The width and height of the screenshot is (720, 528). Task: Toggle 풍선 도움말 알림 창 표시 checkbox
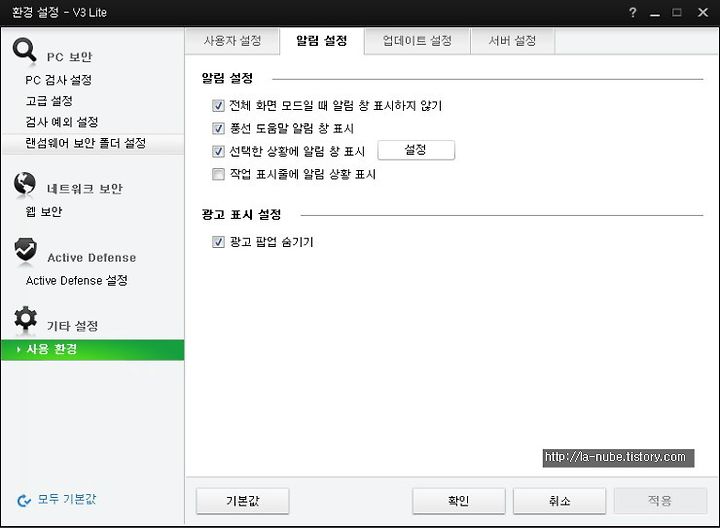point(218,128)
